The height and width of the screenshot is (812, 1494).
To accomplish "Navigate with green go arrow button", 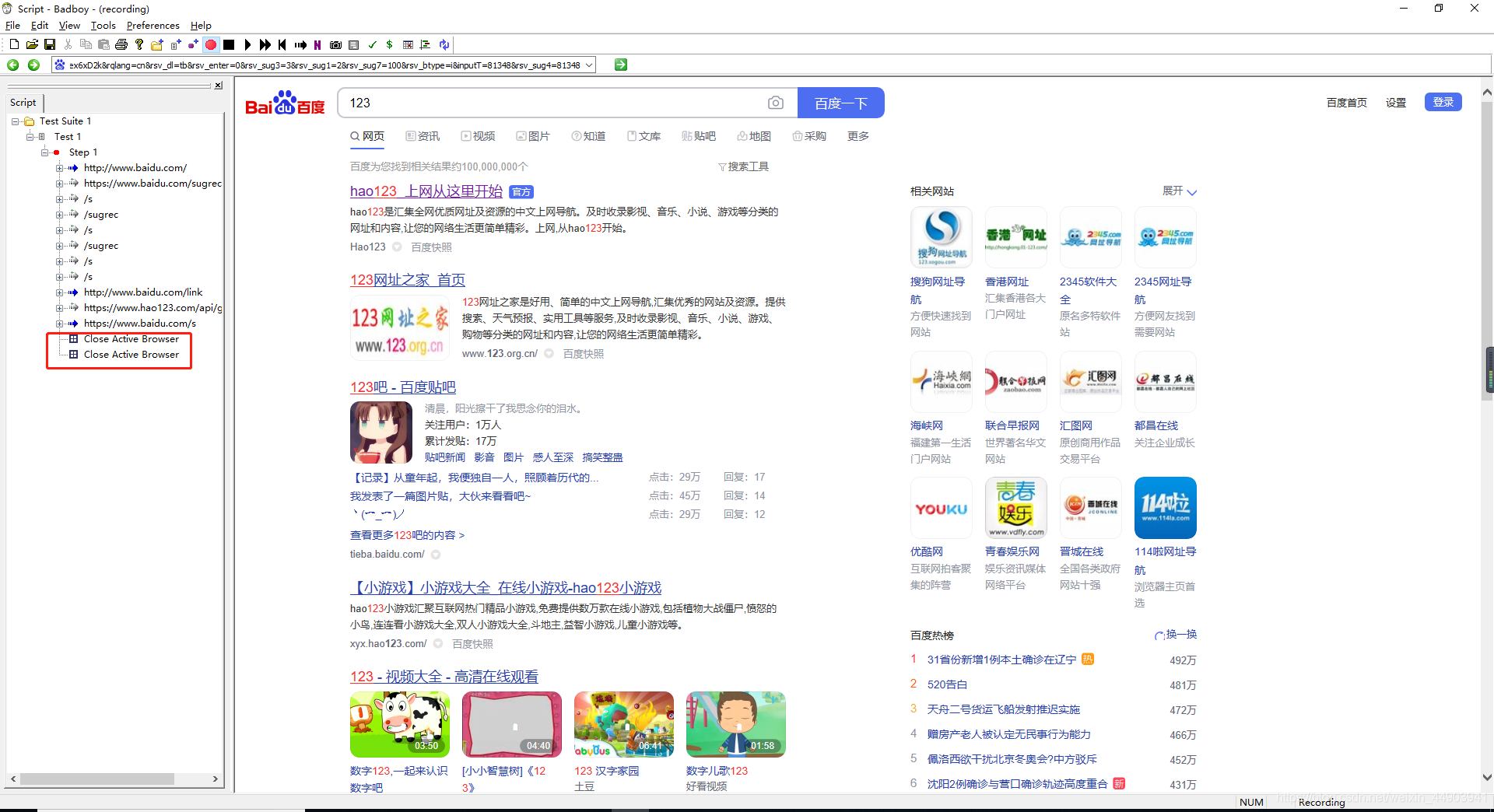I will (x=620, y=65).
